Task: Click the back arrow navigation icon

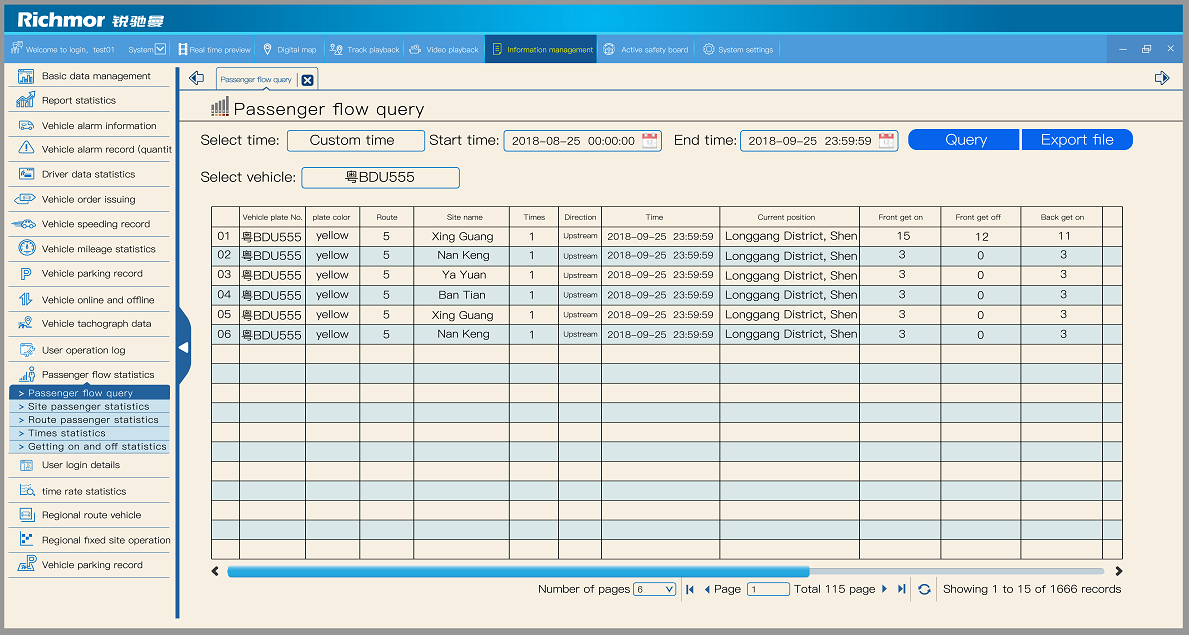Action: 197,78
